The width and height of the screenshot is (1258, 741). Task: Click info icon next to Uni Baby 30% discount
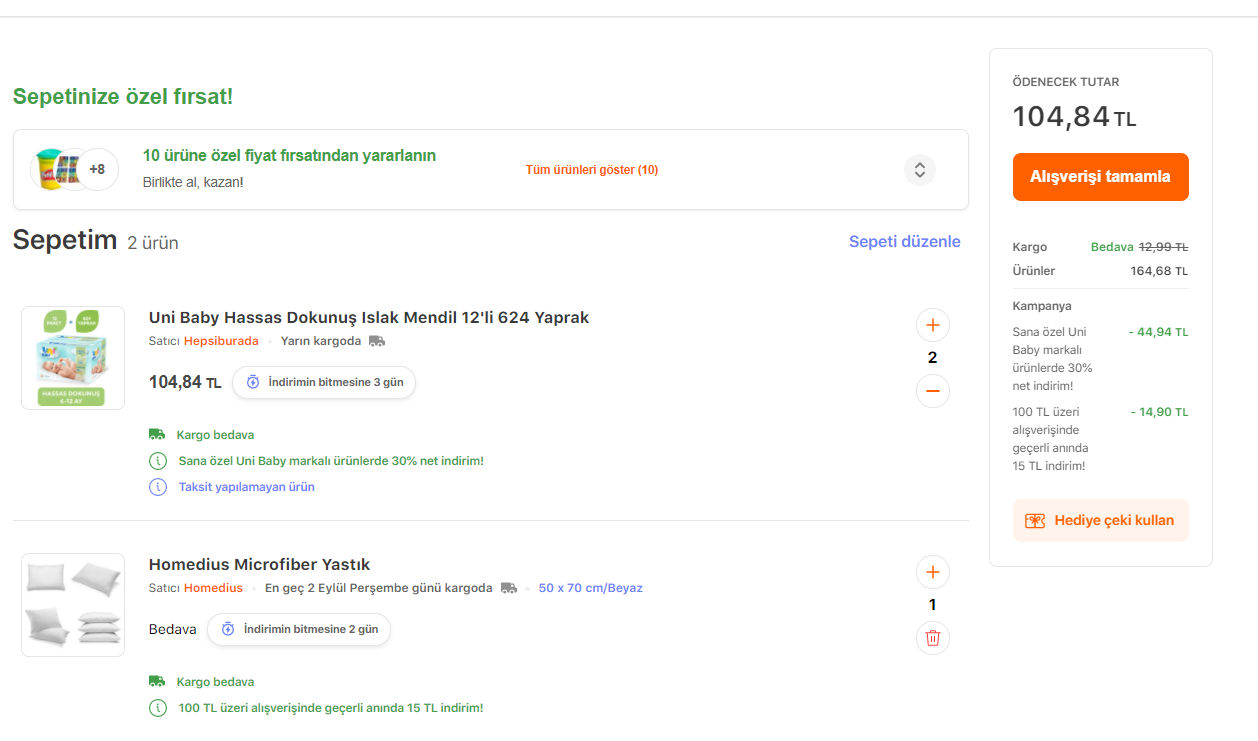click(158, 461)
